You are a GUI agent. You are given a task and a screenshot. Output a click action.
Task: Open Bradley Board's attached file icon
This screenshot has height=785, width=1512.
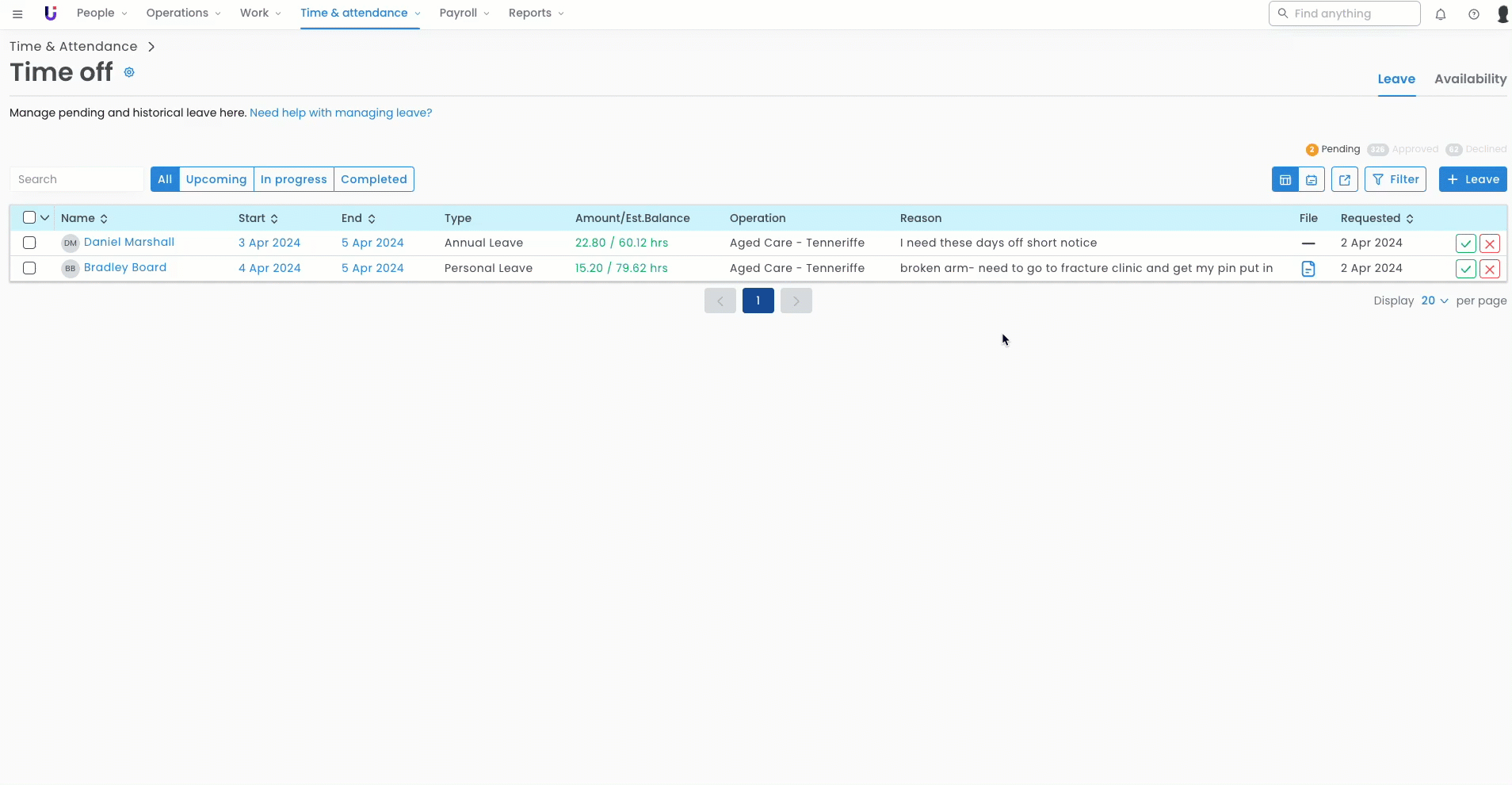(1308, 269)
